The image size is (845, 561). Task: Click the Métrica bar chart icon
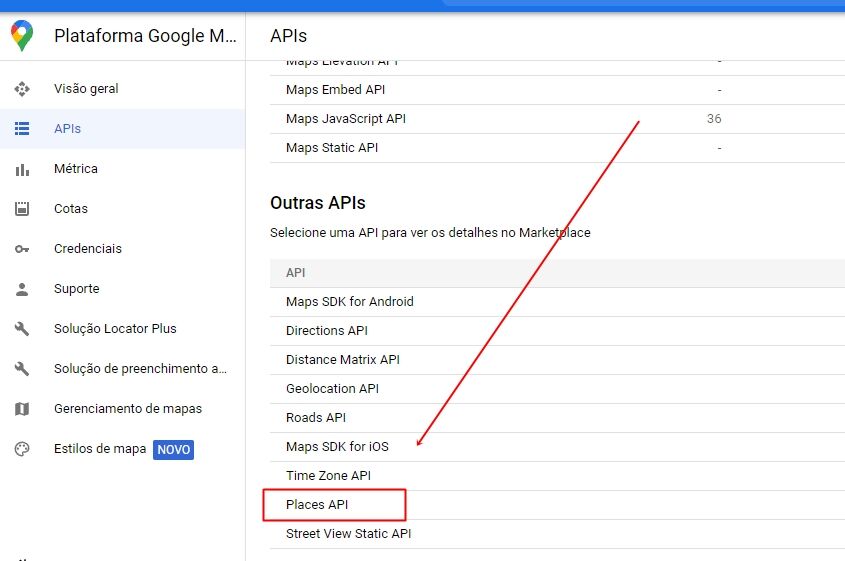(22, 169)
